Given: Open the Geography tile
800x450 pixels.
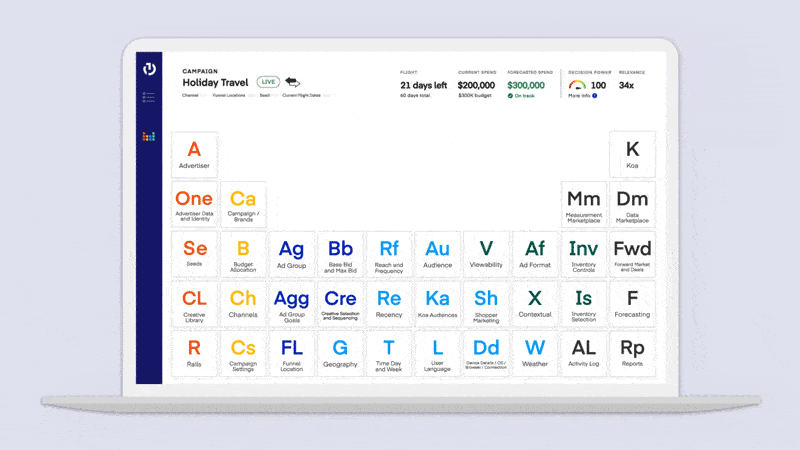Looking at the screenshot, I should click(340, 354).
